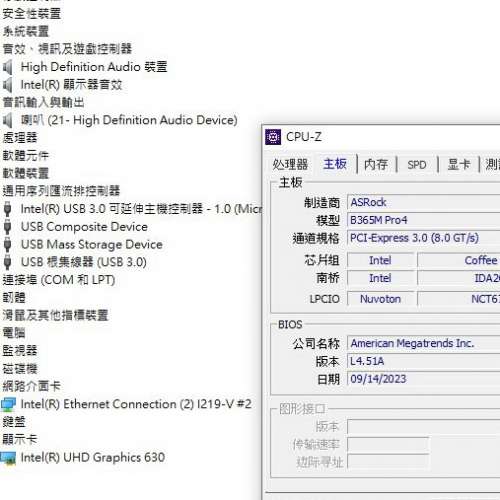Select the 監視器 category
Viewport: 500px width, 500px height.
coord(20,350)
